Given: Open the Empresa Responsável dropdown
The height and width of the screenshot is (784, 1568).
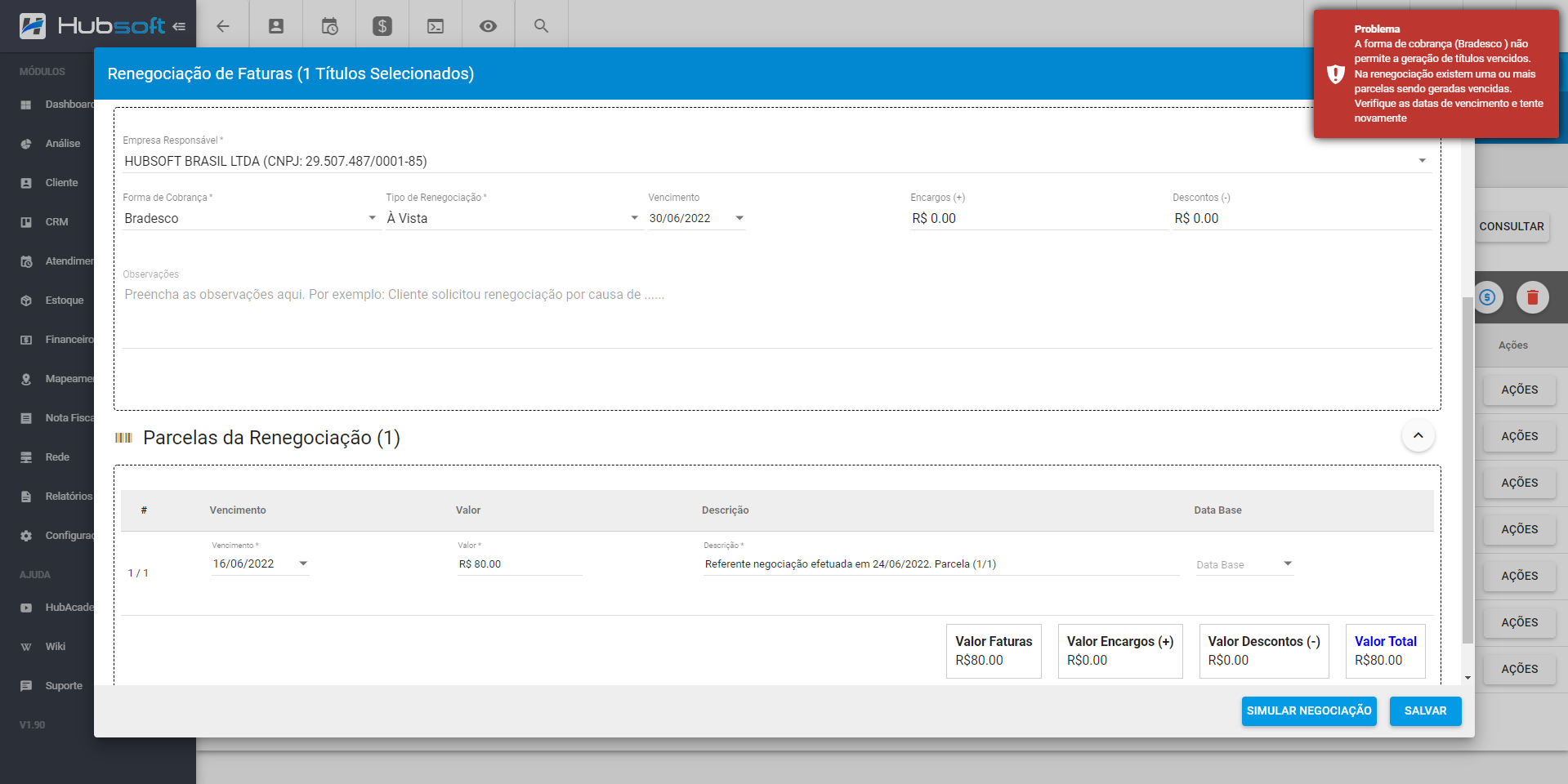Looking at the screenshot, I should 775,161.
